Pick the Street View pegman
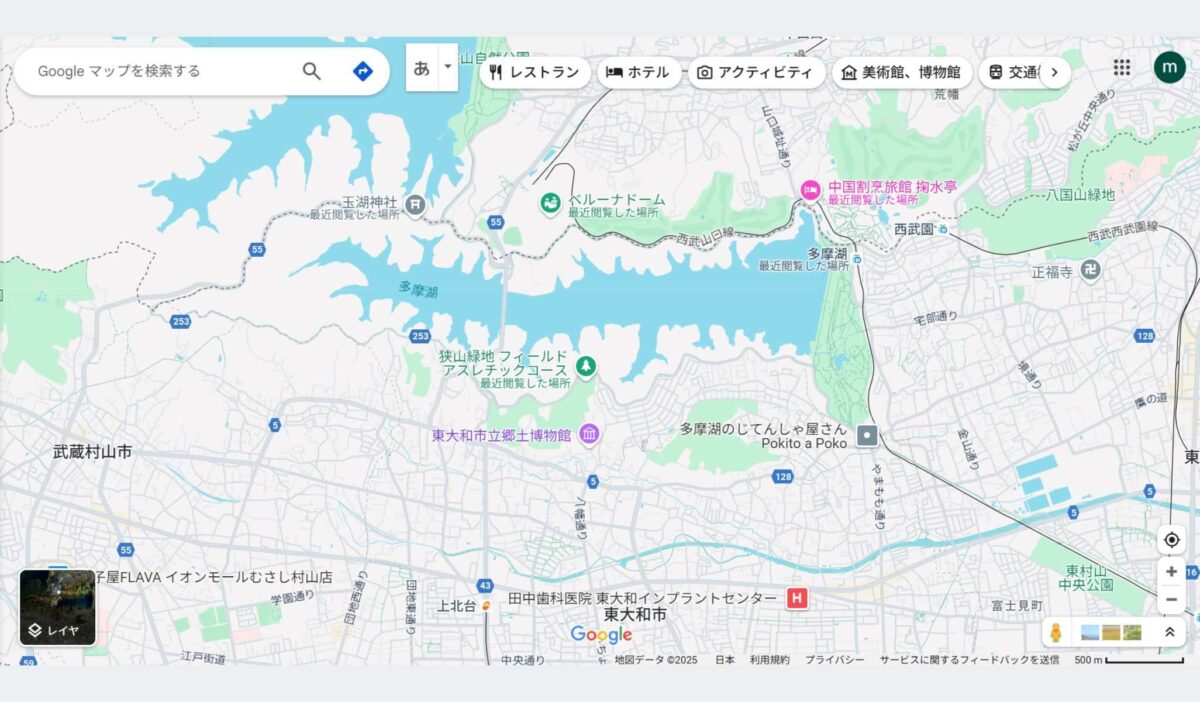The height and width of the screenshot is (702, 1200). click(x=1056, y=632)
